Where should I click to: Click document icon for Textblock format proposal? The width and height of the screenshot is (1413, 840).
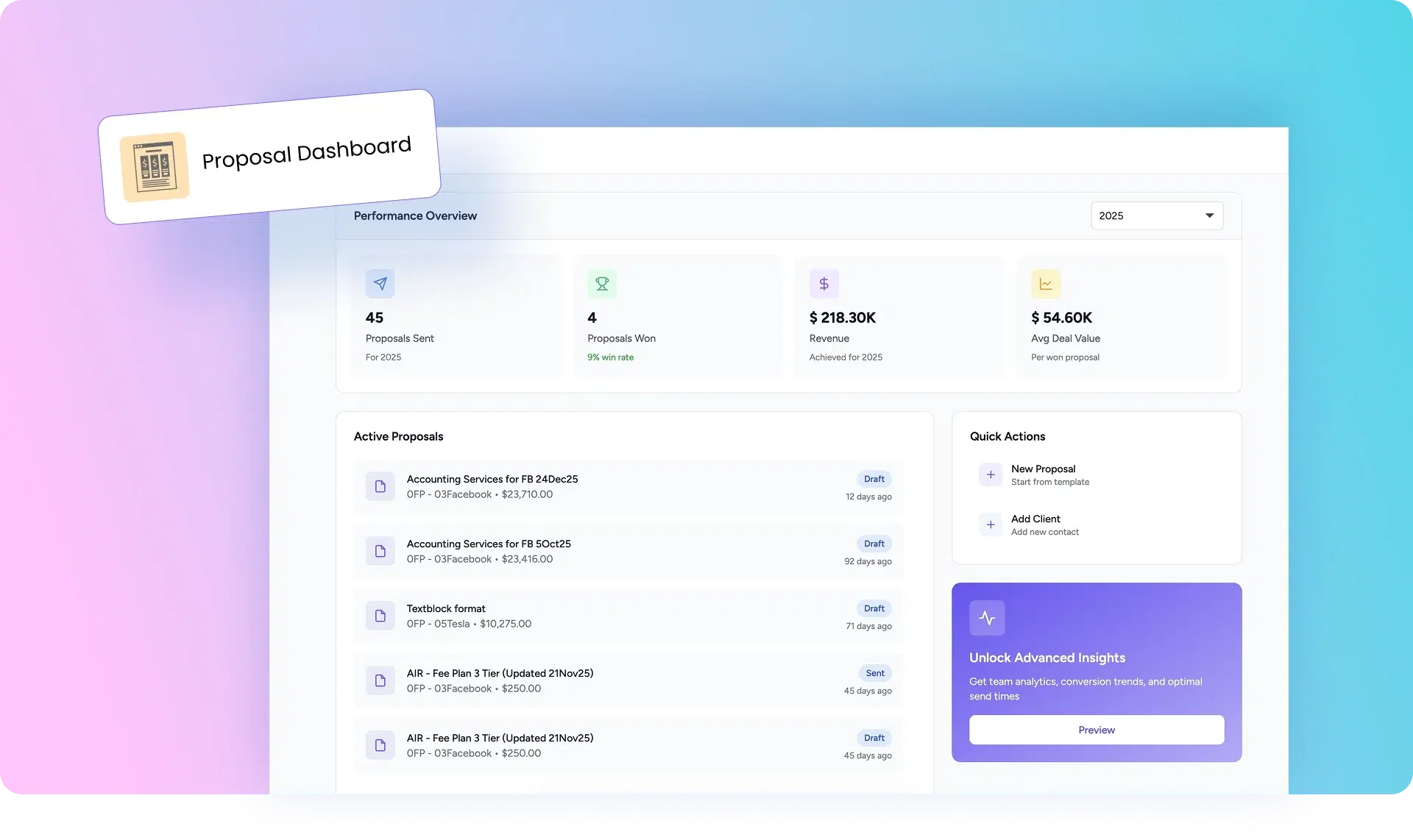point(380,616)
